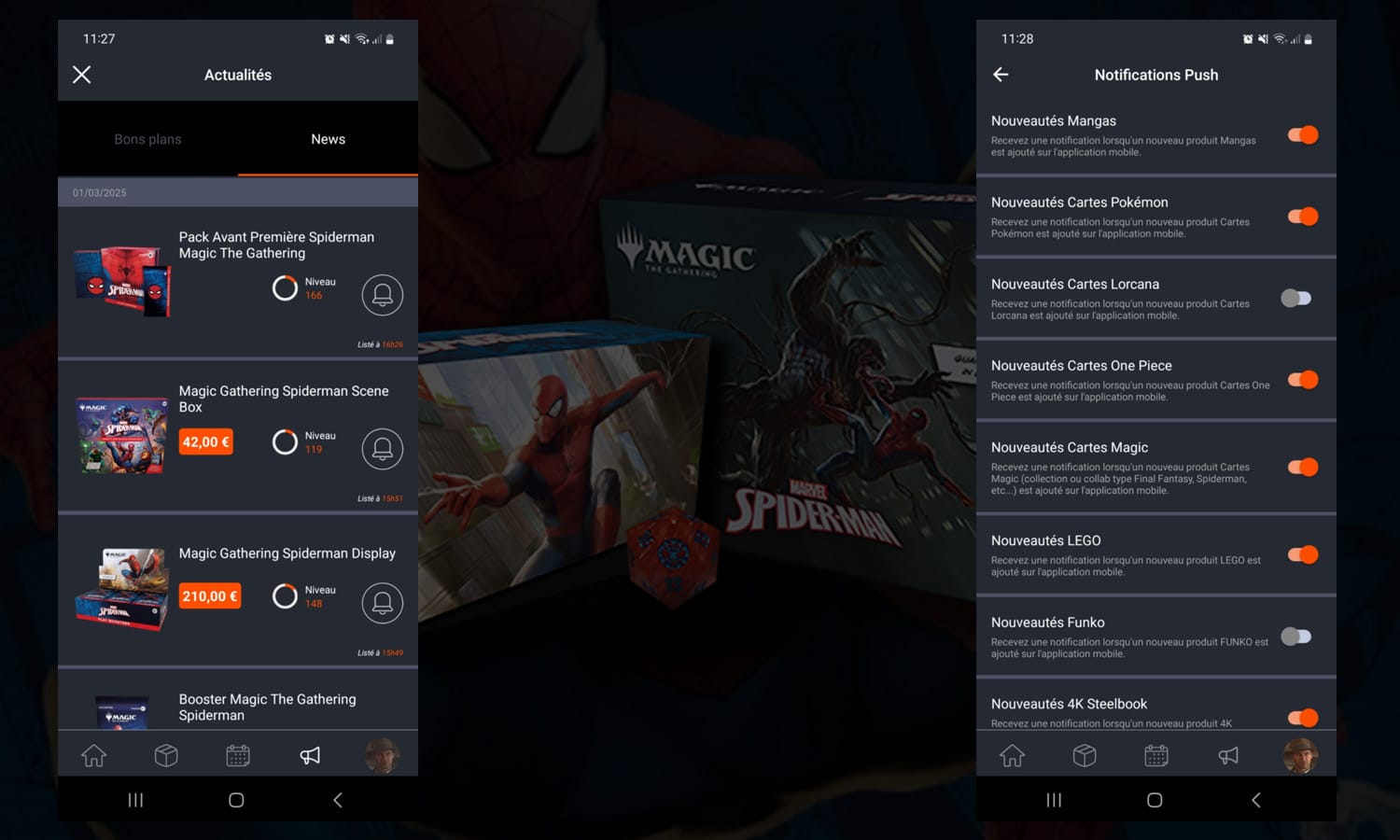Open box/products icon in Notifications Push screen
This screenshot has height=840, width=1400.
point(1085,755)
